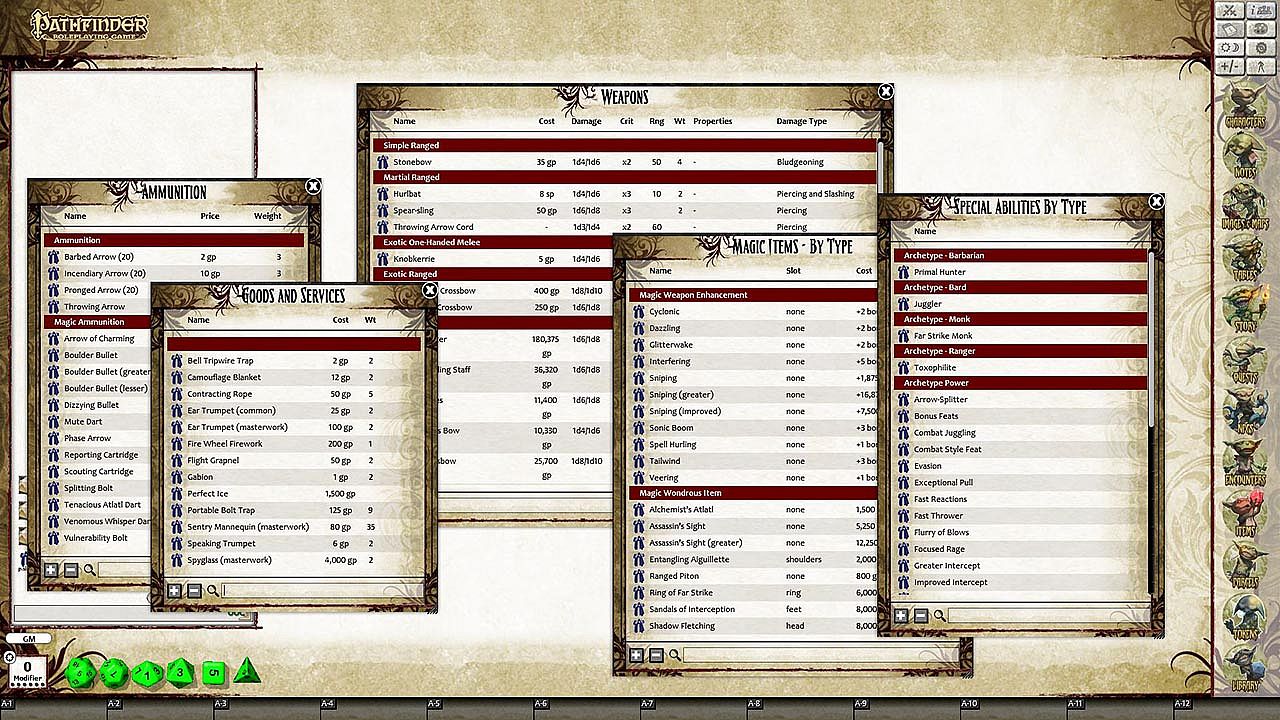Image resolution: width=1280 pixels, height=720 pixels.
Task: Open the Story sidebar section
Action: coord(1245,310)
